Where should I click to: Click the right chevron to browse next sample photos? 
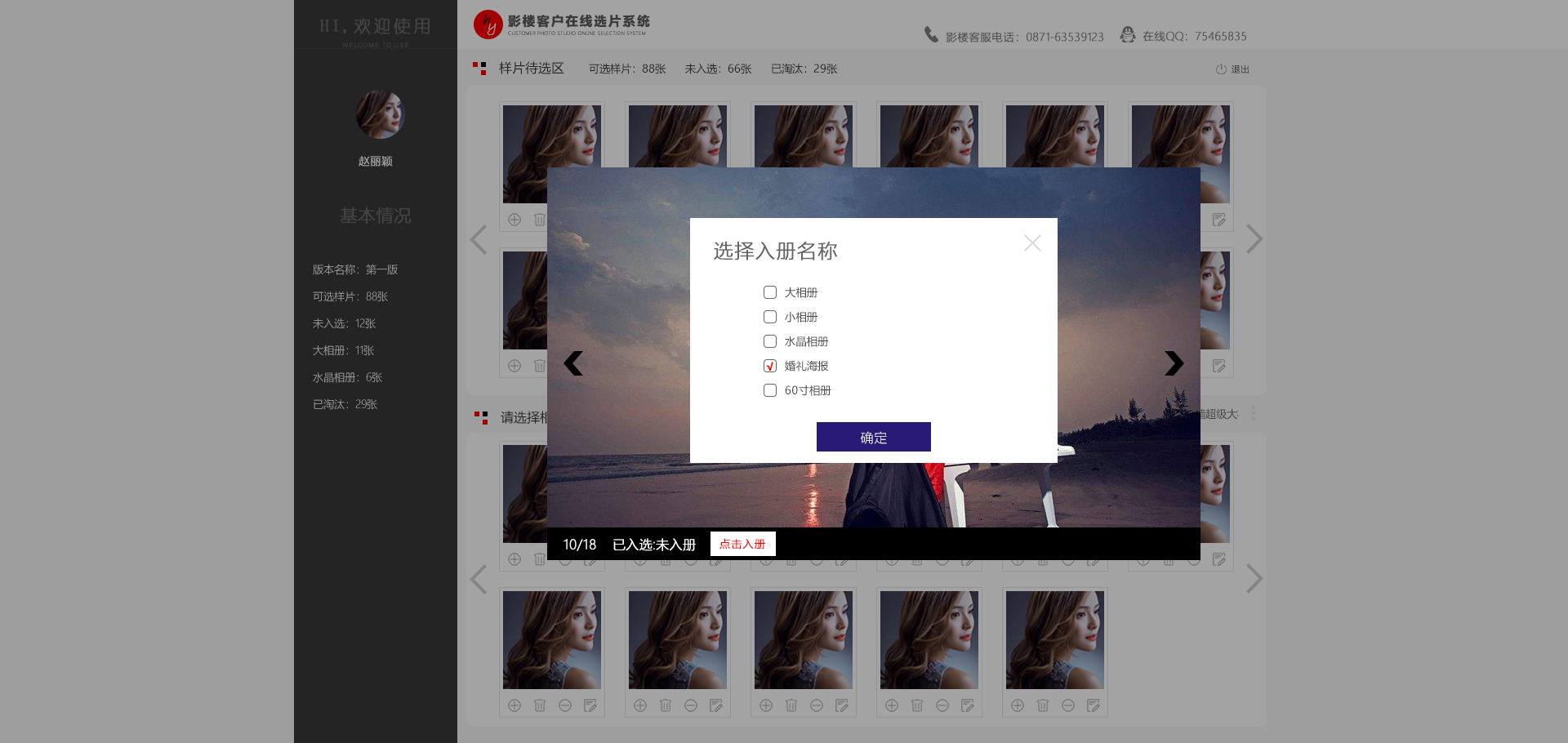(1255, 239)
